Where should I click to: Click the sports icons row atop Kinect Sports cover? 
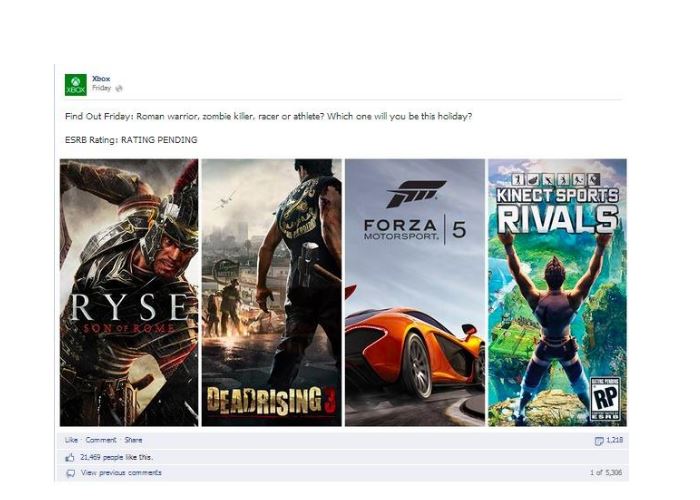[x=556, y=180]
